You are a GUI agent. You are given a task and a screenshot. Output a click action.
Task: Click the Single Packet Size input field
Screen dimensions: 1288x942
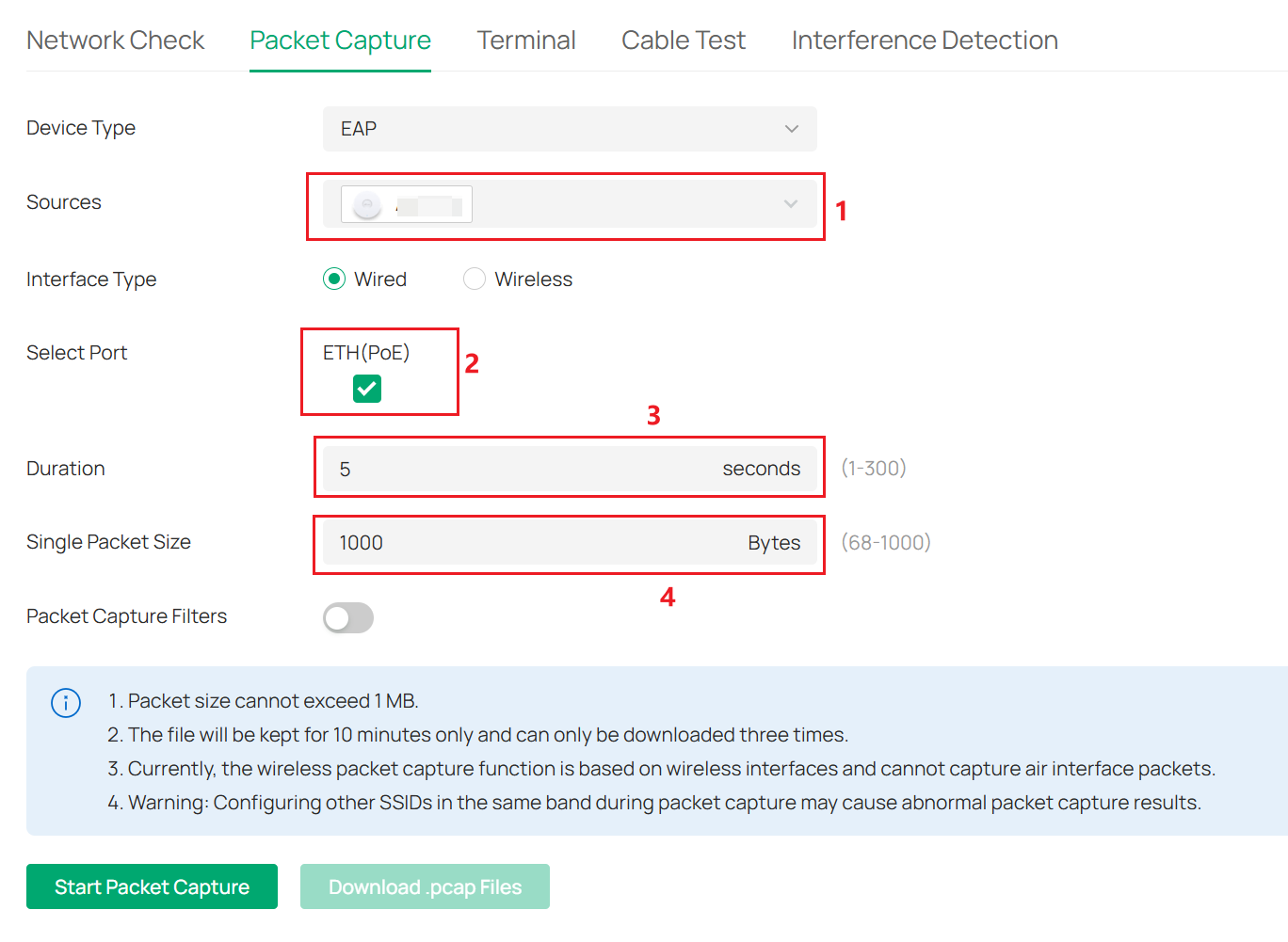569,542
